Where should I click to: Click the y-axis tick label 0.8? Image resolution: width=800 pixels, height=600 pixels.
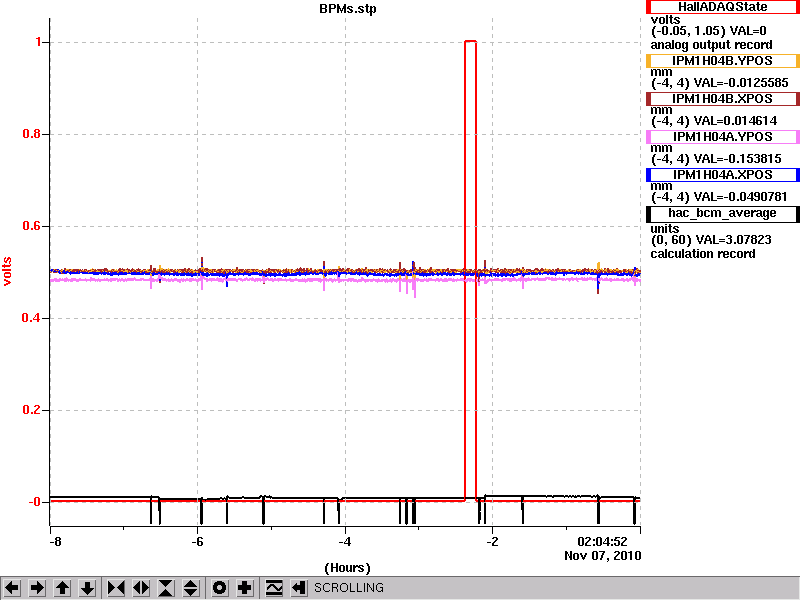[x=32, y=134]
